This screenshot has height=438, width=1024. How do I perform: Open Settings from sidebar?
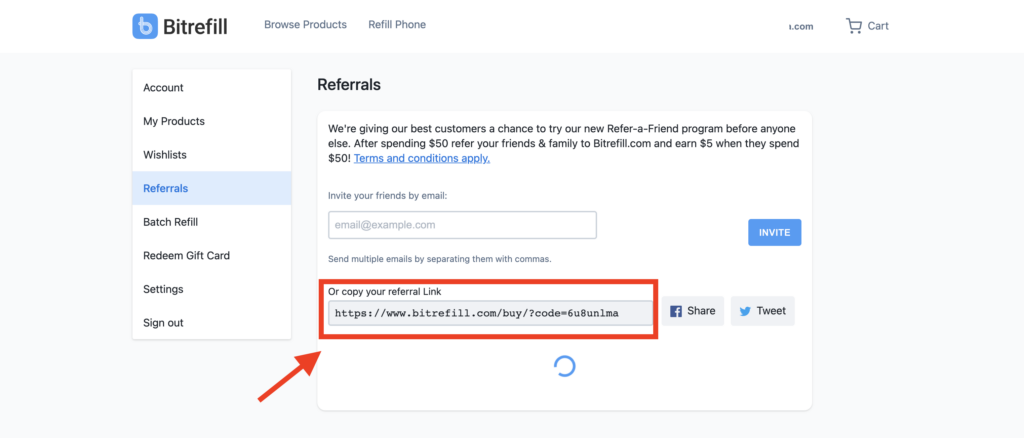coord(163,289)
